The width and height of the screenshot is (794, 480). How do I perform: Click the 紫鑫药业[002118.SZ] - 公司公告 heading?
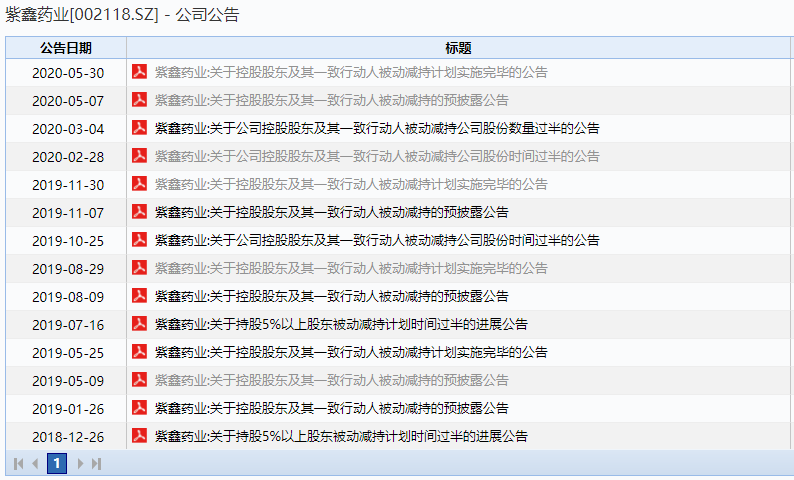[x=122, y=14]
